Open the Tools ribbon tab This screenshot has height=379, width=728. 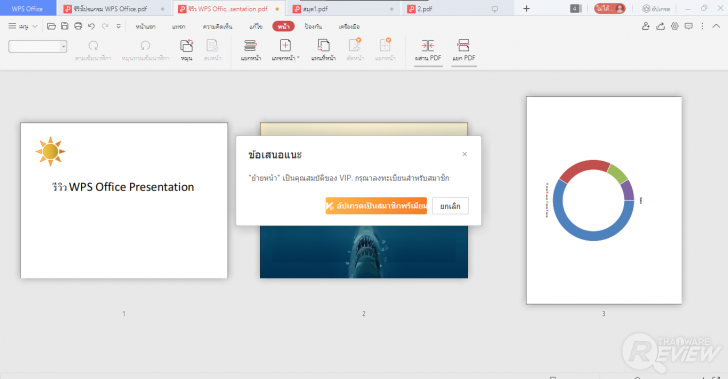349,26
